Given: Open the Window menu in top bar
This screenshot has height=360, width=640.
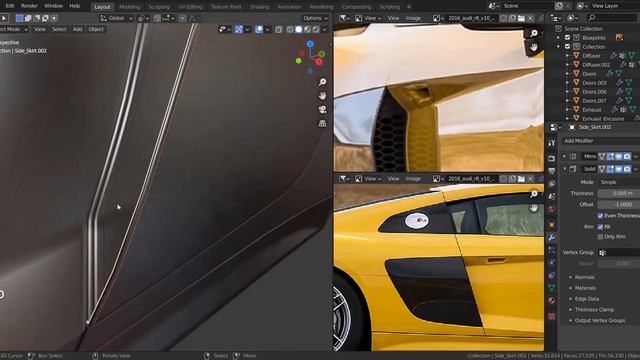Looking at the screenshot, I should click(x=53, y=6).
